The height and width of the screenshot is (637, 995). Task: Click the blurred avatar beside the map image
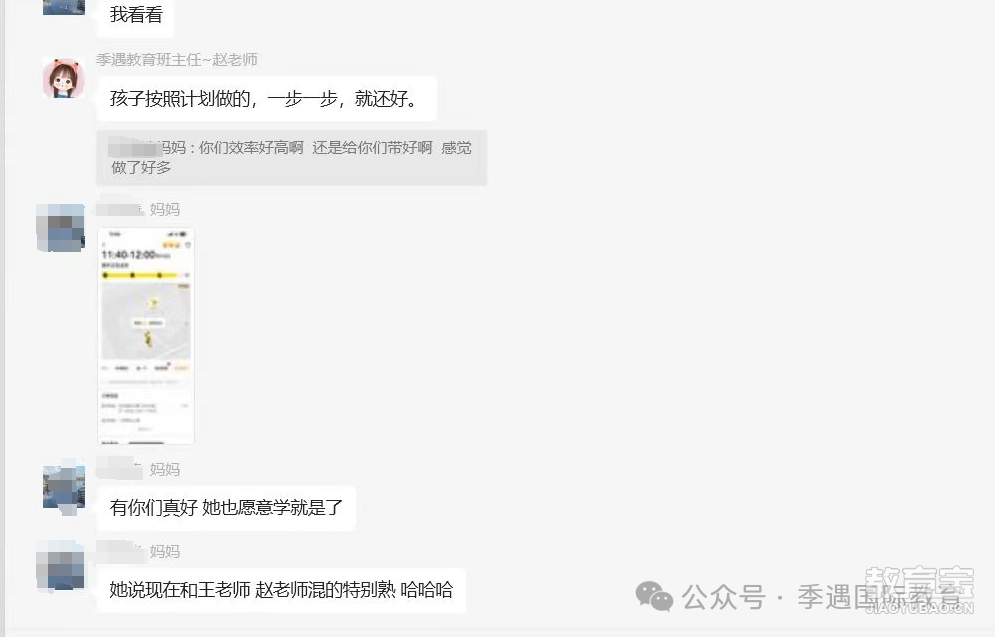click(60, 228)
